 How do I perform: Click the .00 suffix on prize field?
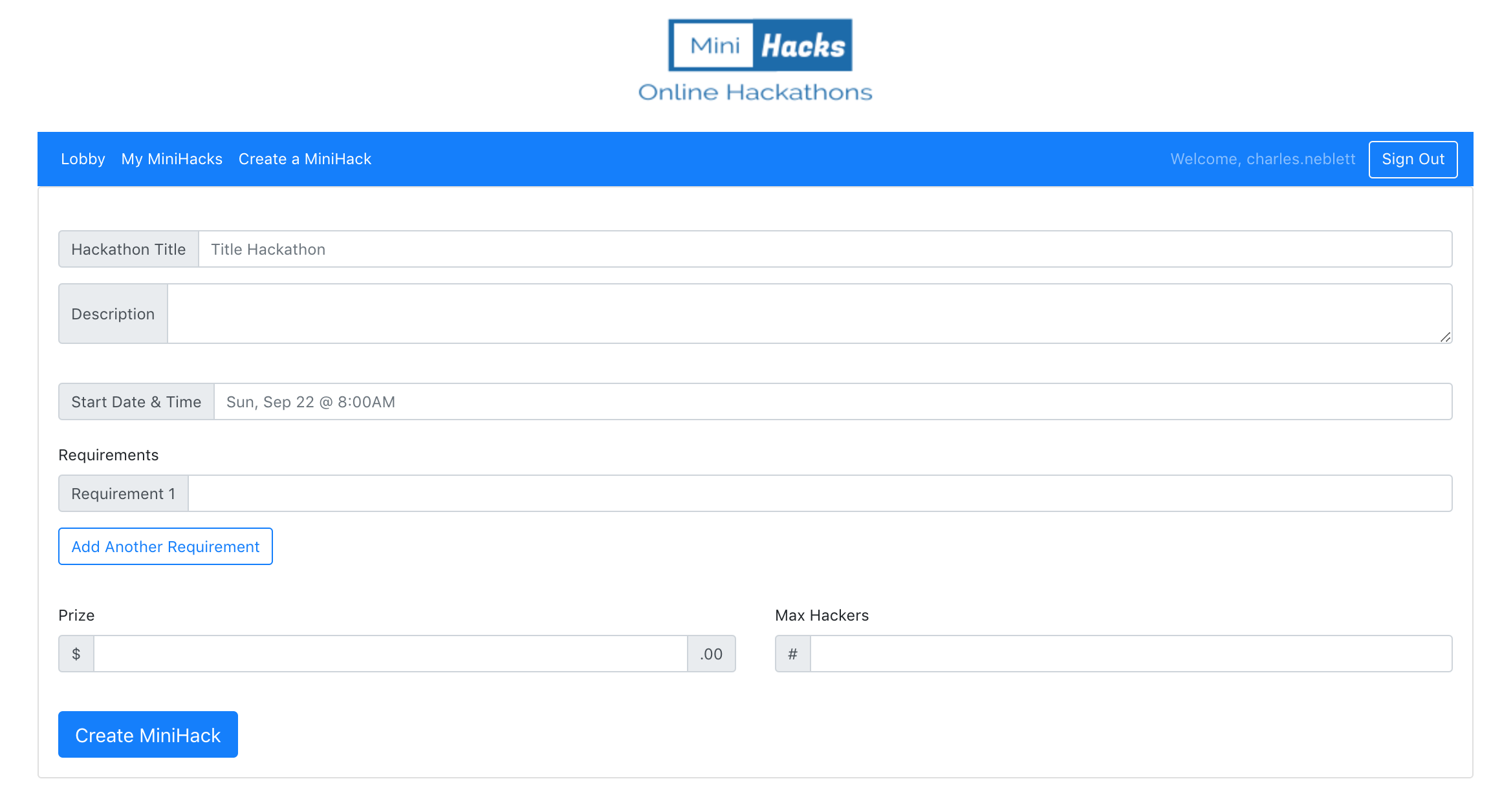711,654
